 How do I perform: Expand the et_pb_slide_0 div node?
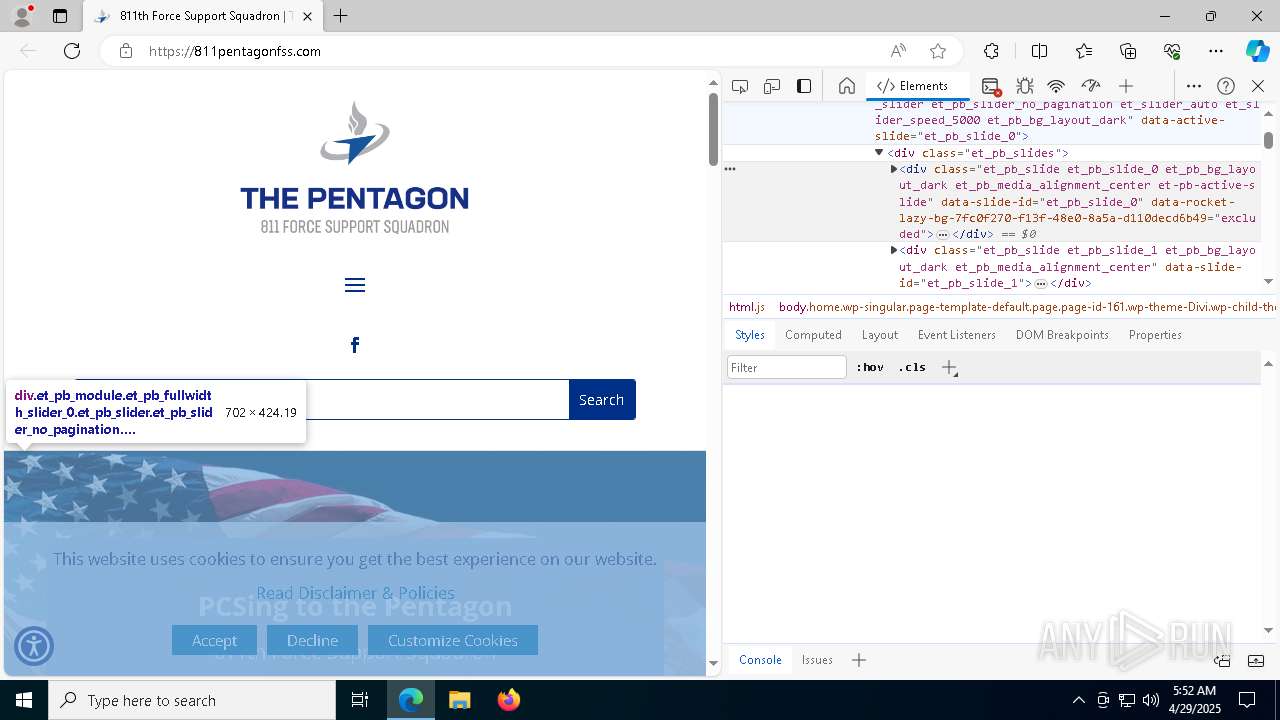(x=894, y=169)
